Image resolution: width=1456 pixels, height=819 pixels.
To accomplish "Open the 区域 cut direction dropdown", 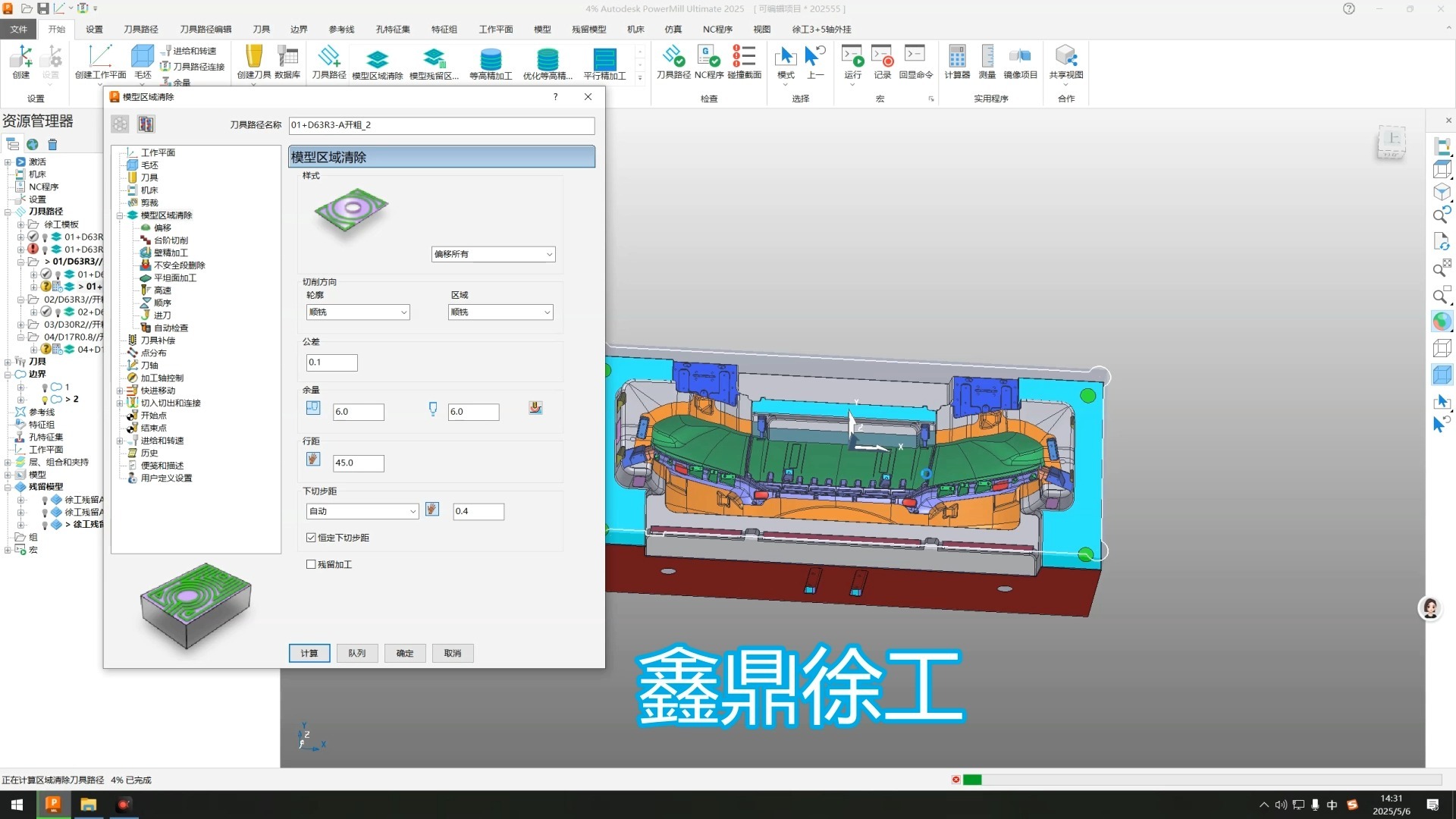I will [x=500, y=312].
